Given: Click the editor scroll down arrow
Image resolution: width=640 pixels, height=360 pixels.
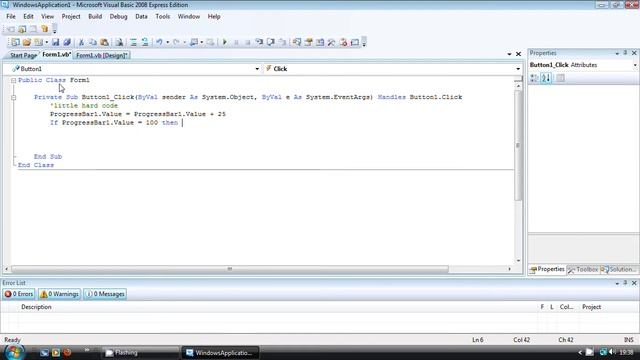Looking at the screenshot, I should [518, 261].
